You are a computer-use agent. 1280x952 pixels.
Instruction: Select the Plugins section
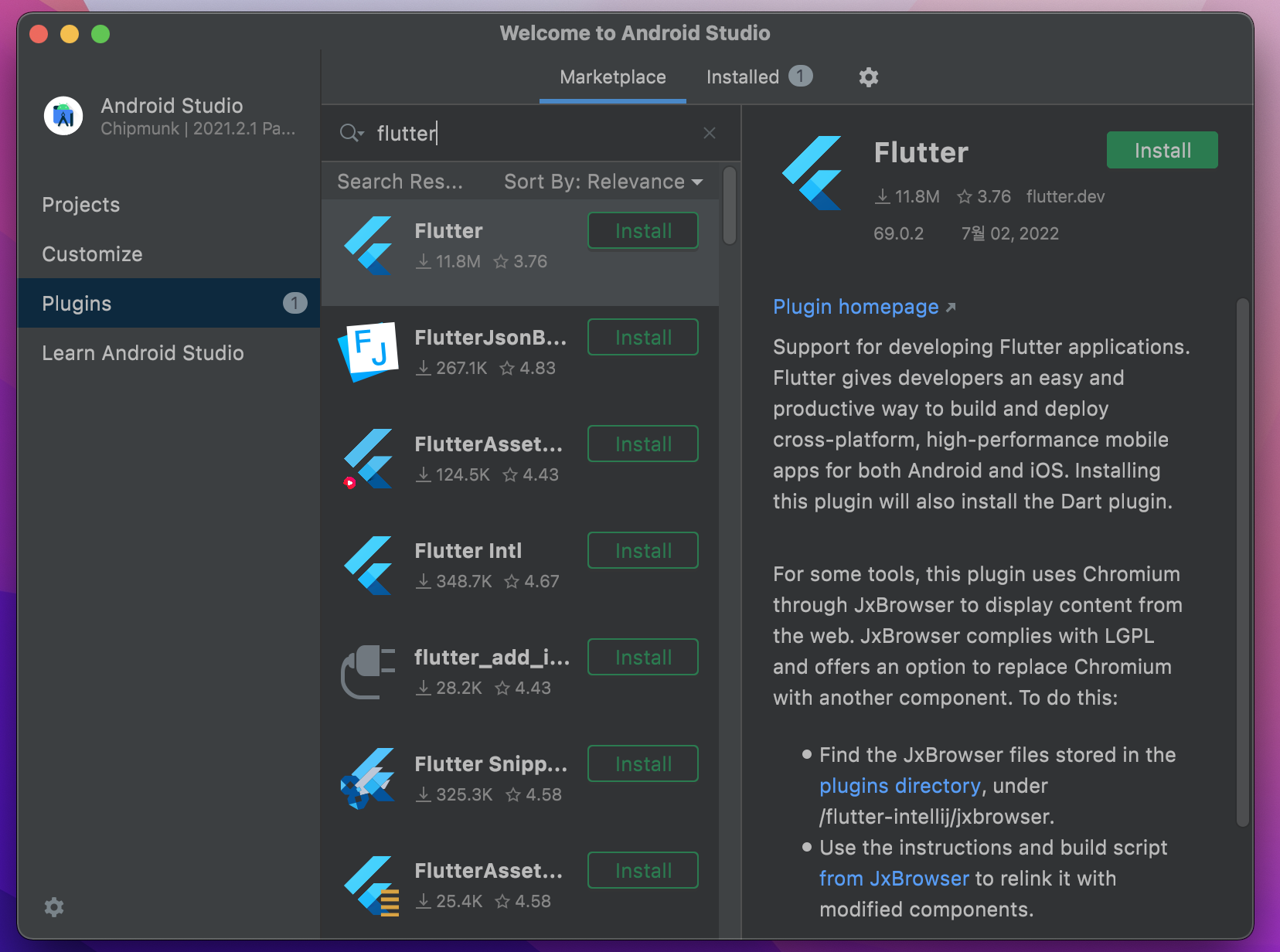tap(169, 303)
